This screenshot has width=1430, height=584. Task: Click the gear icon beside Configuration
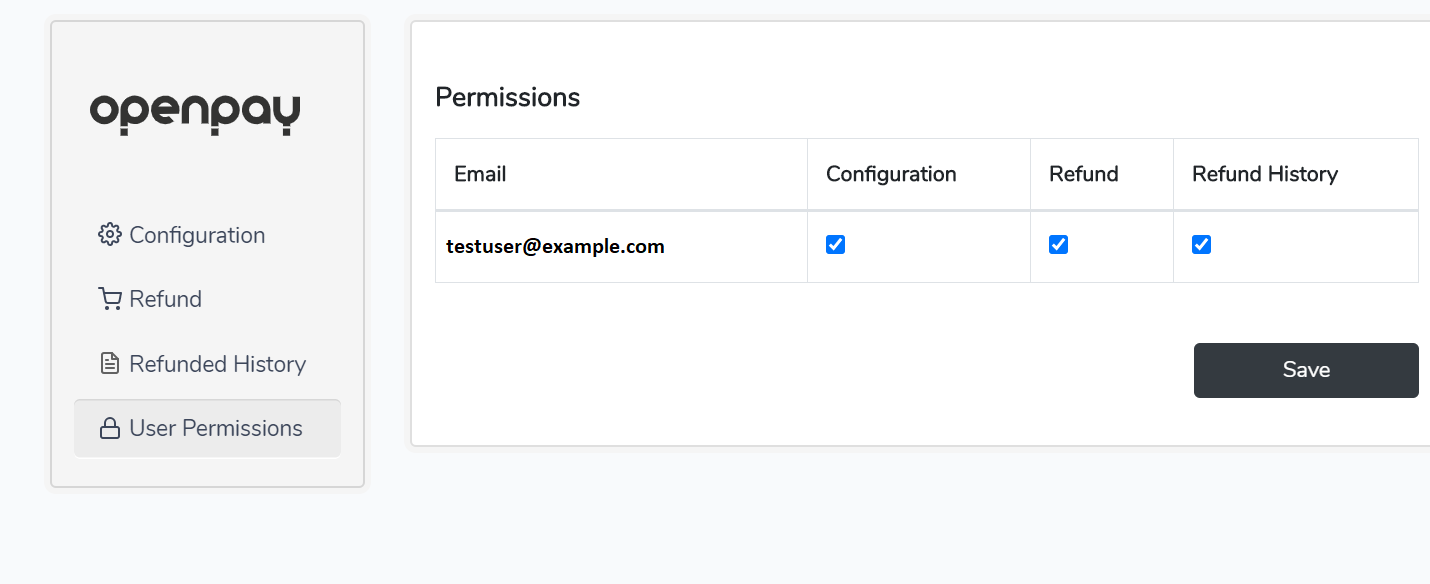(109, 235)
